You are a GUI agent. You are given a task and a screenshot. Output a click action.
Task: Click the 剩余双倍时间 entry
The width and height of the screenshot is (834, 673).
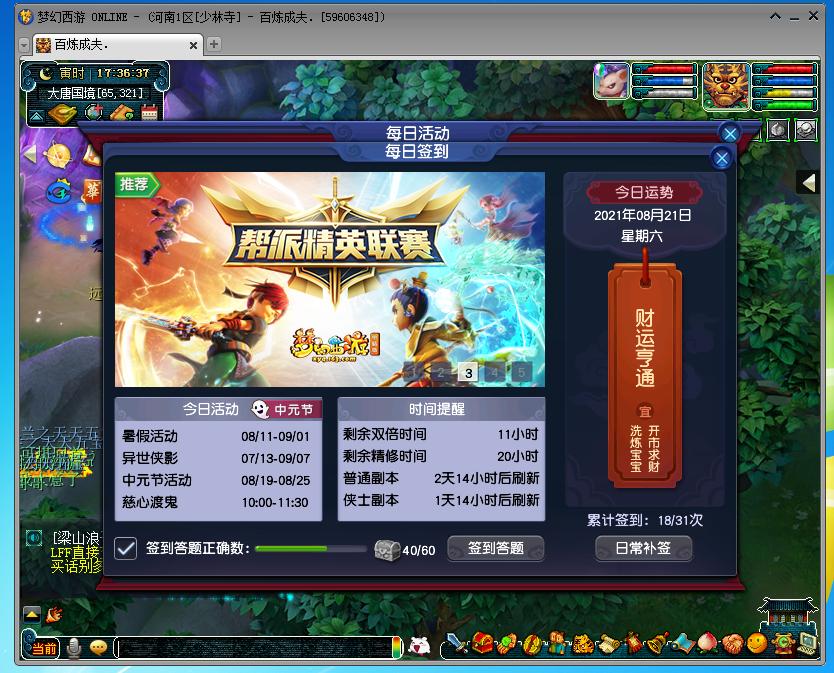click(441, 434)
